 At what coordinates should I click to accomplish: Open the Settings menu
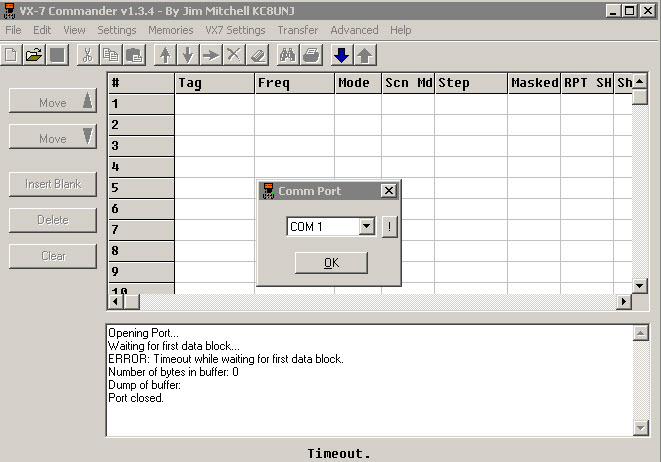pos(117,30)
